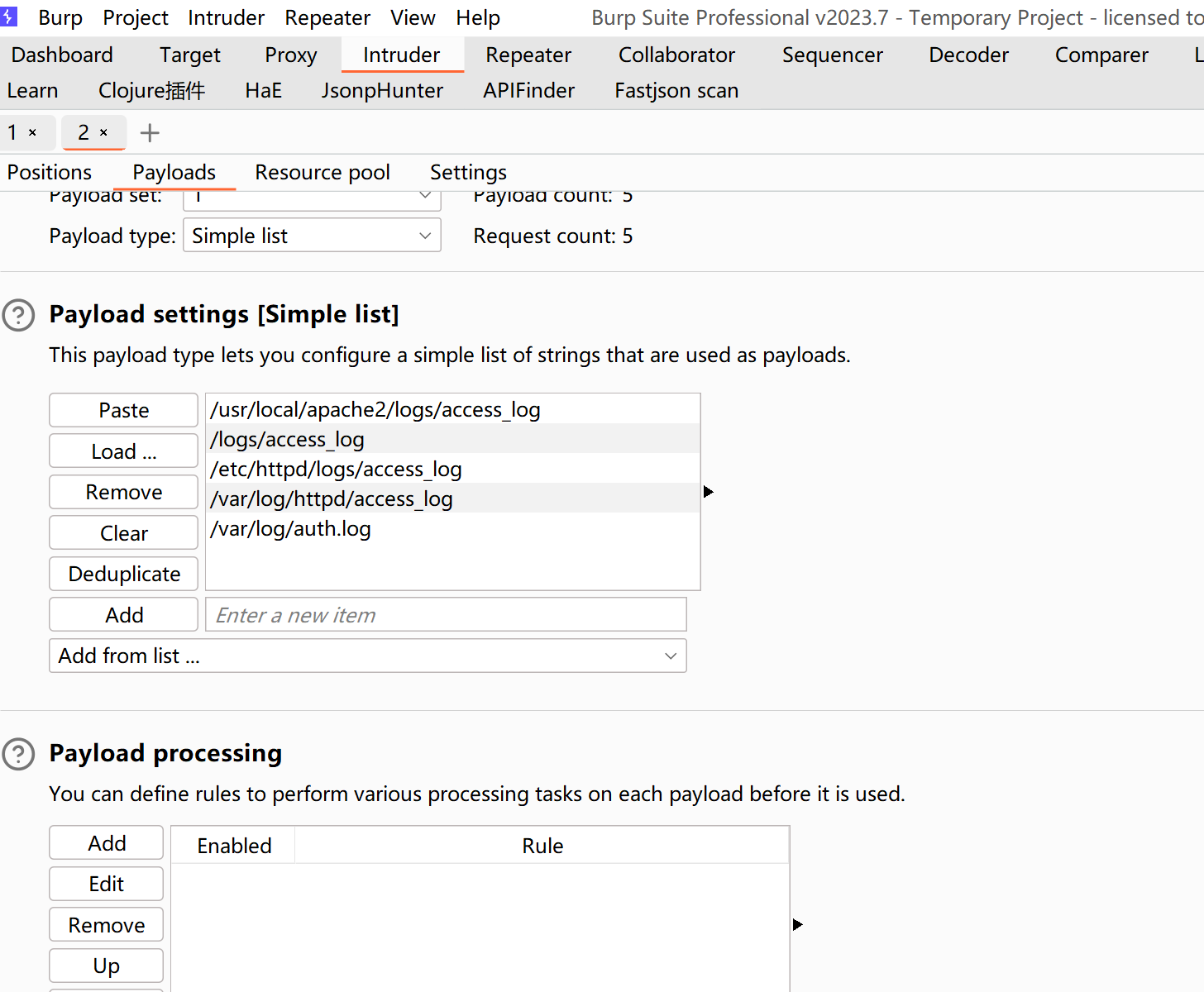Open the Project menu

pos(136,17)
